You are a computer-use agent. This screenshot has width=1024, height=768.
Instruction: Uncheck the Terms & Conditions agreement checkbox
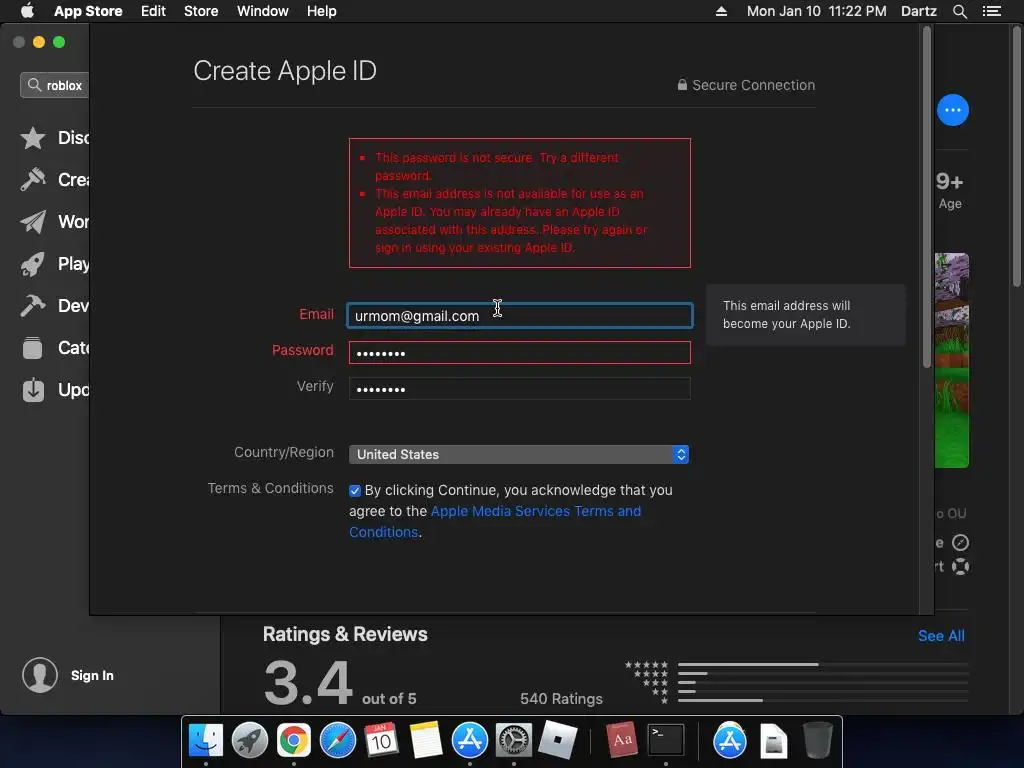355,490
